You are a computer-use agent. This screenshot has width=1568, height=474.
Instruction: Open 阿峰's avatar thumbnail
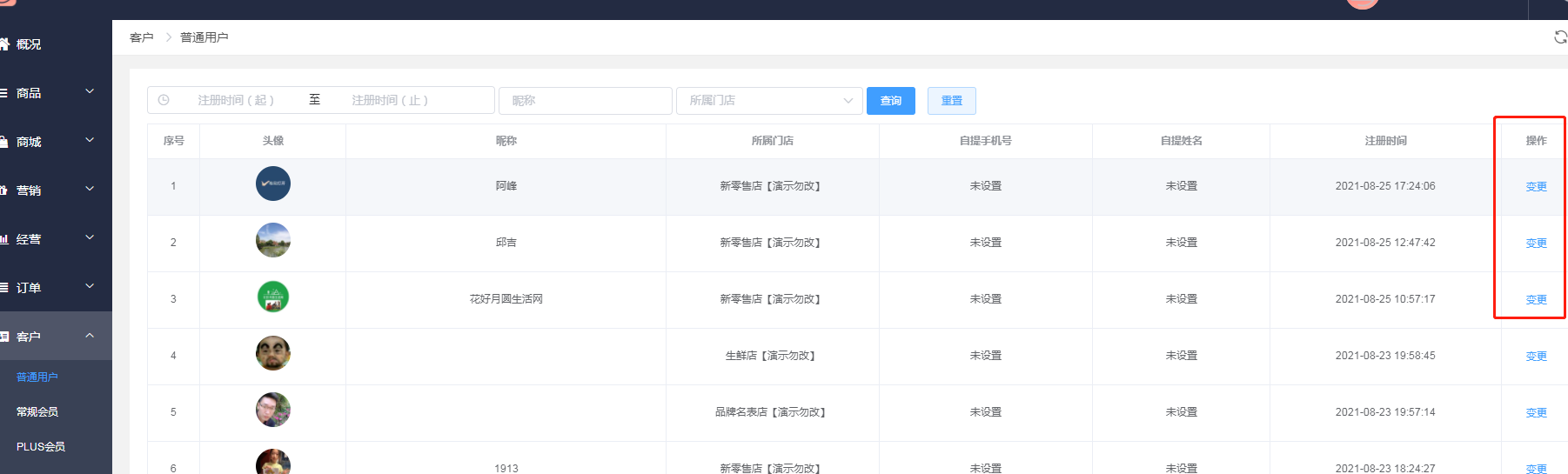pos(273,184)
